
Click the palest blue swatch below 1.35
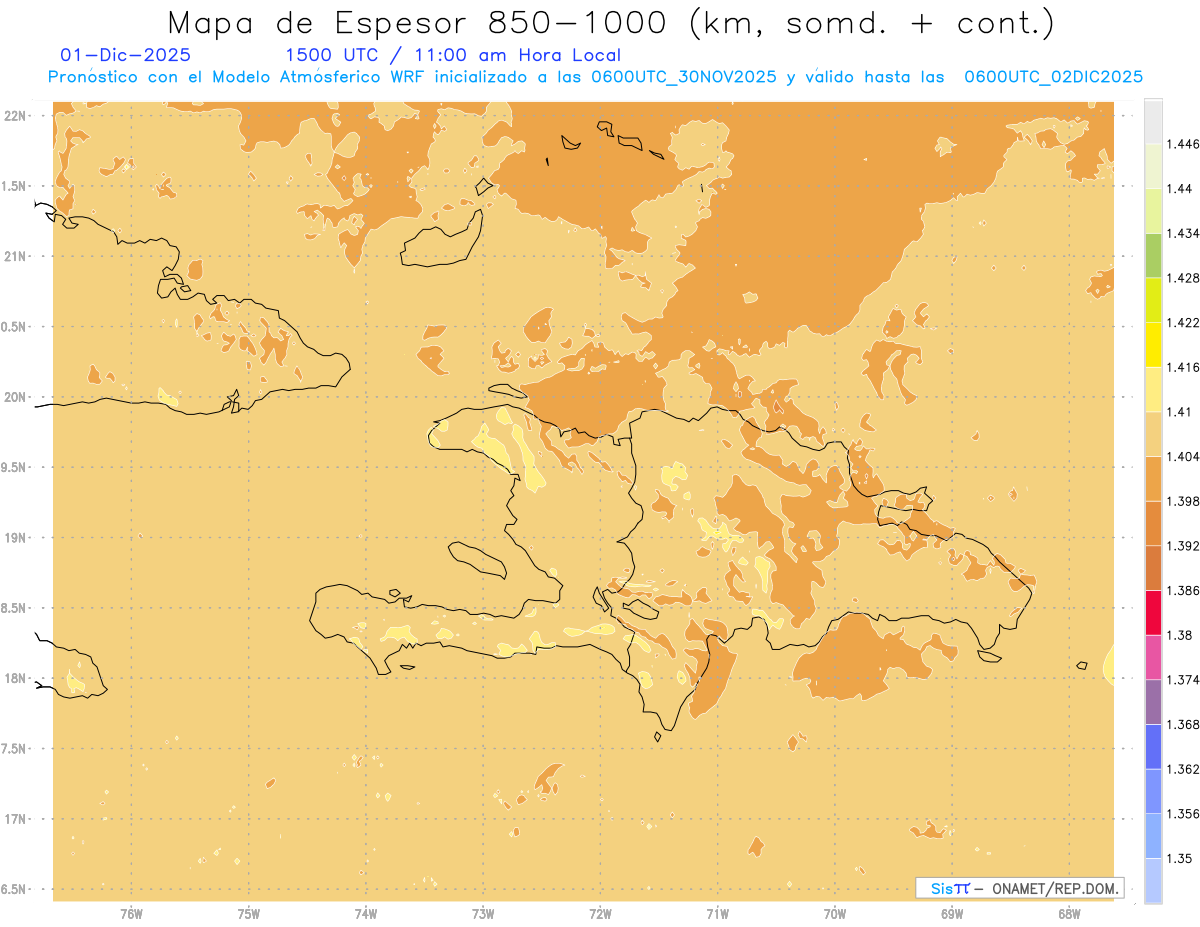(1153, 881)
